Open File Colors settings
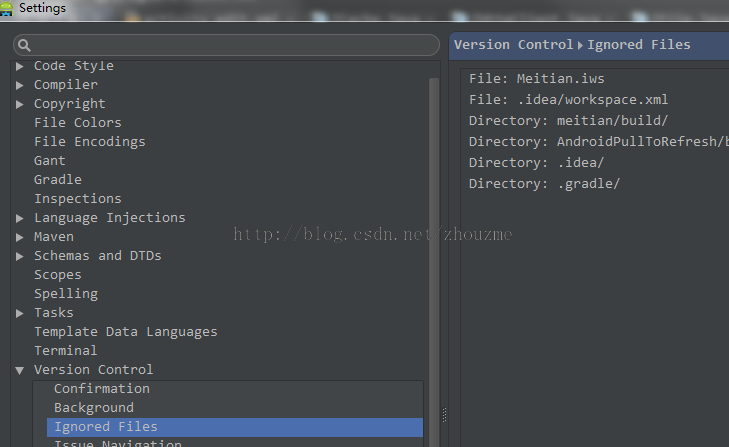The width and height of the screenshot is (729, 447). 77,123
